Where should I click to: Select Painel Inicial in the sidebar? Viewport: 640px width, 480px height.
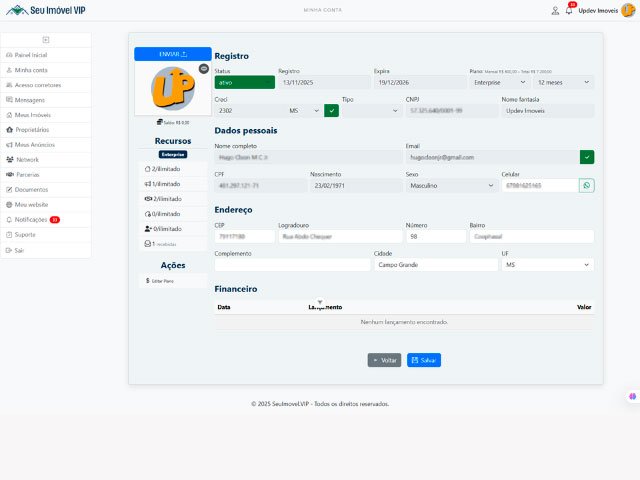31,55
